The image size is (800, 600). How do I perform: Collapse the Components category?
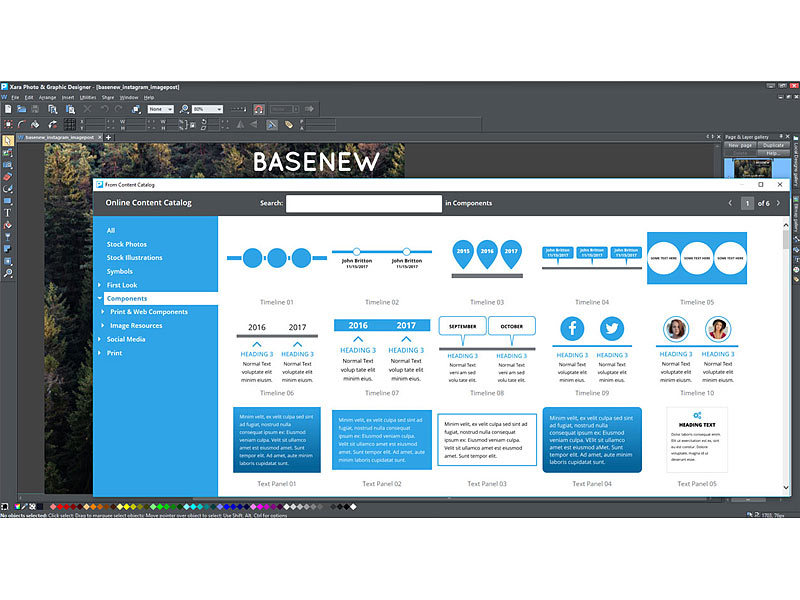[x=99, y=298]
